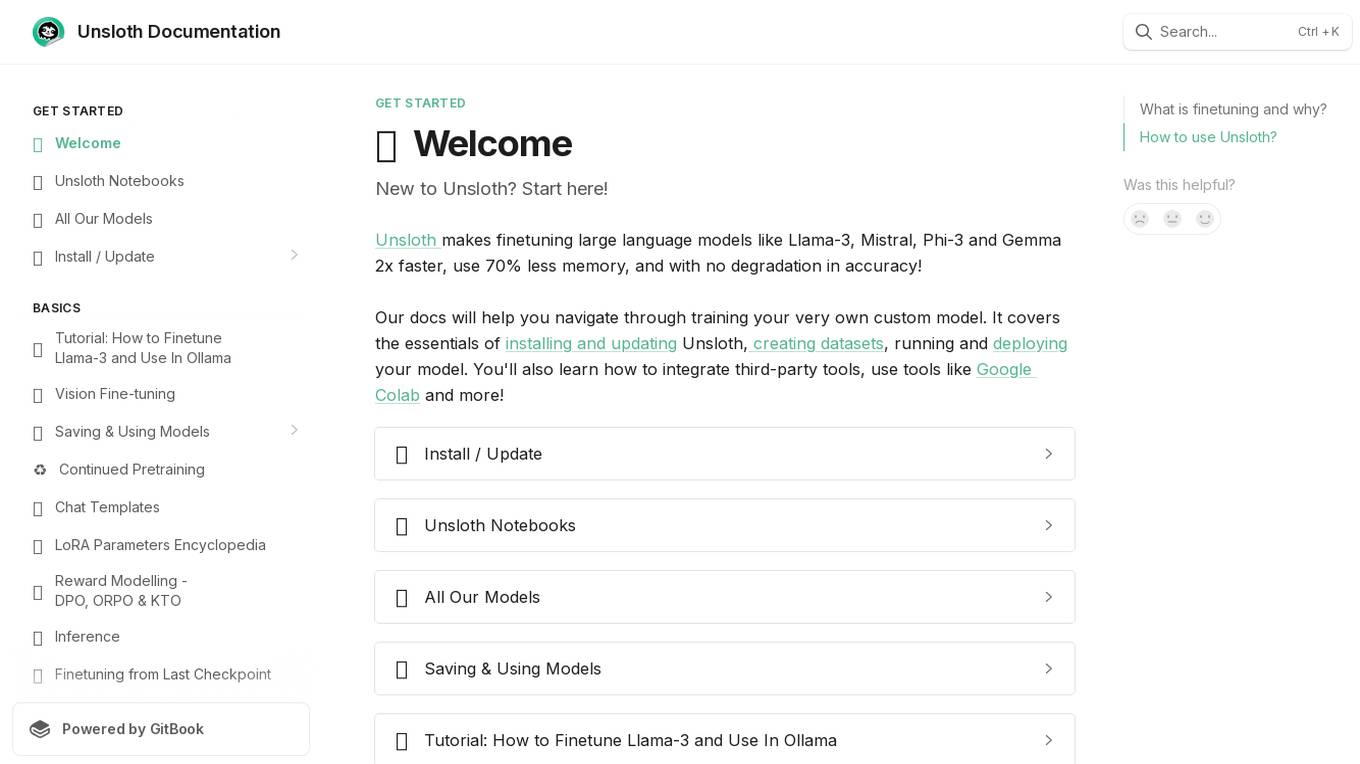Click icon beside All Our Models sidebar item
Screen dimensions: 1360x764
click(38, 220)
